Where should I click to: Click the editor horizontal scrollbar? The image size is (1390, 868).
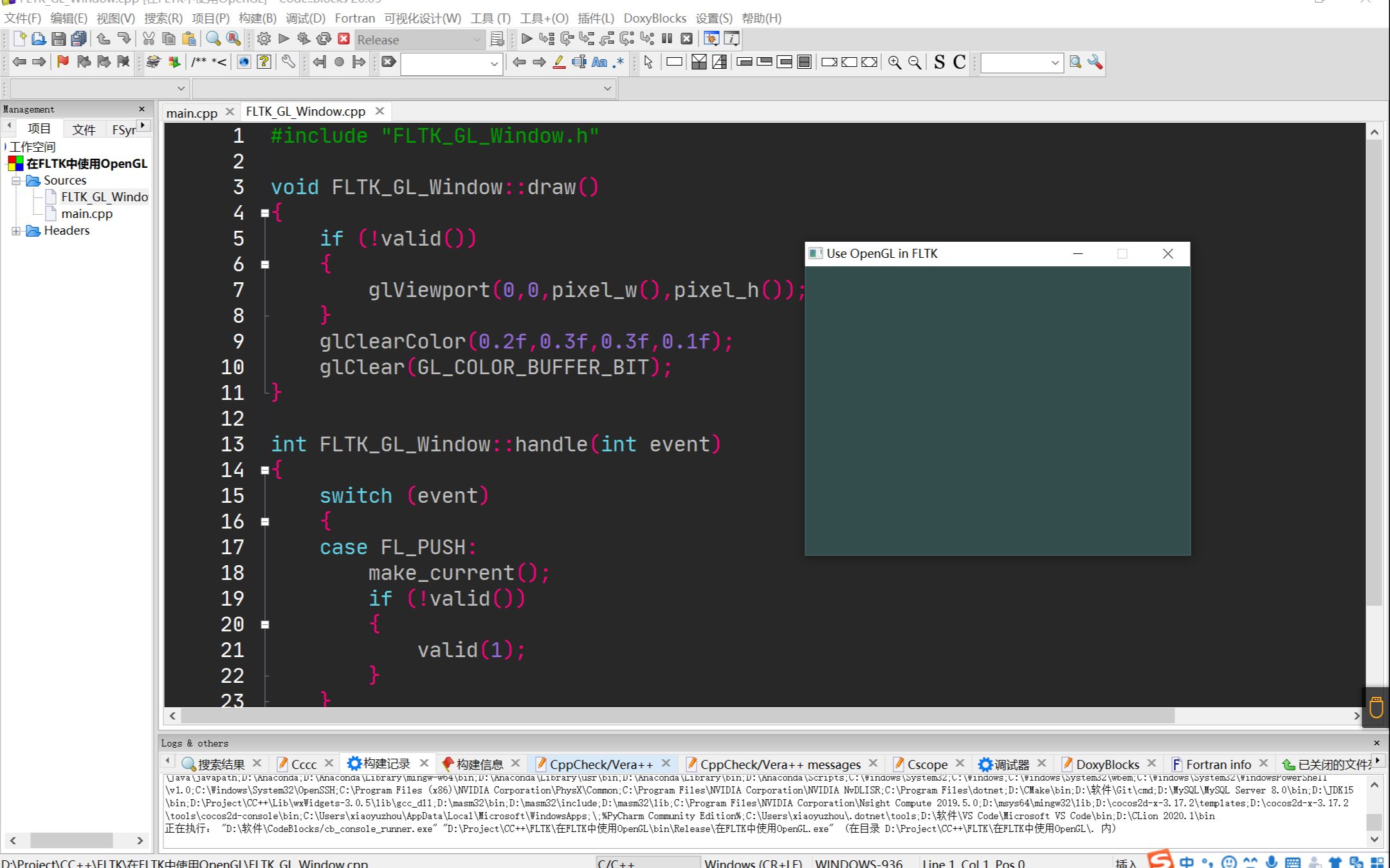tap(675, 716)
